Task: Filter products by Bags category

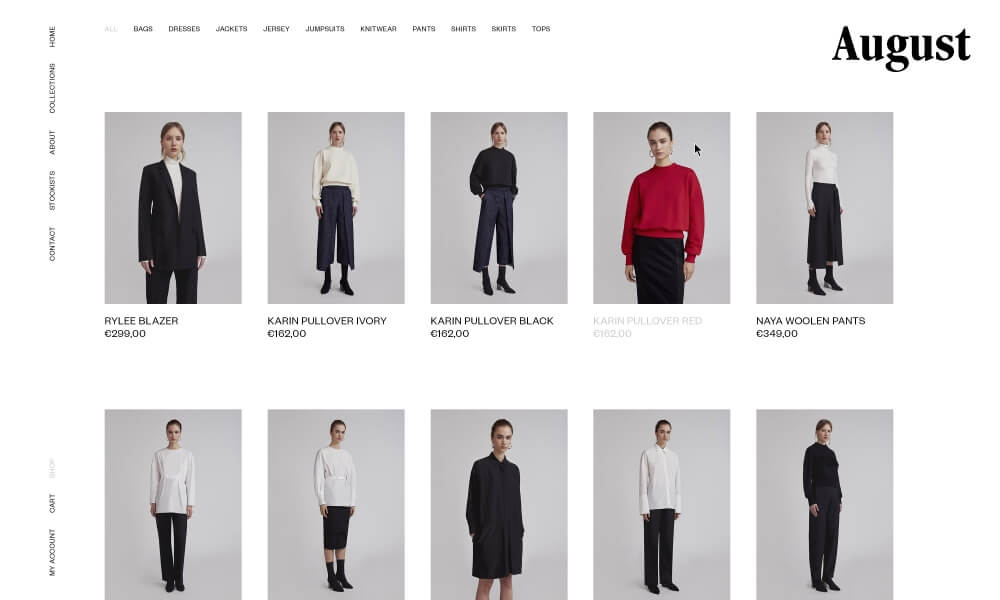Action: pos(143,29)
